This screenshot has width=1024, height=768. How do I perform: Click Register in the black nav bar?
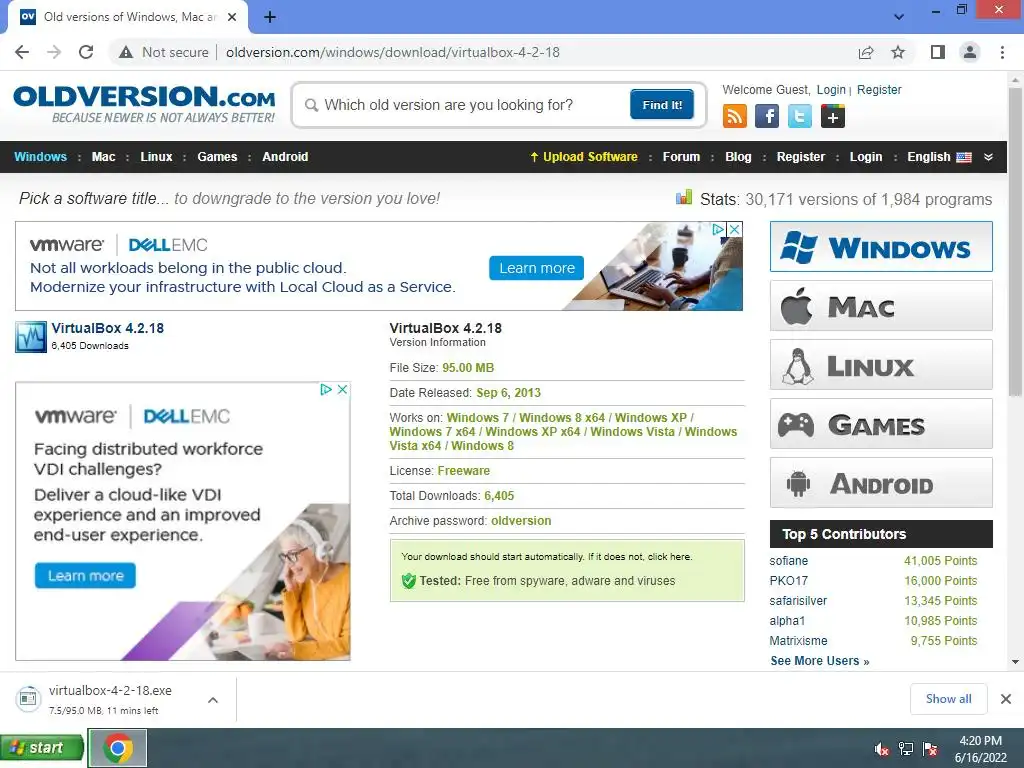[x=801, y=157]
